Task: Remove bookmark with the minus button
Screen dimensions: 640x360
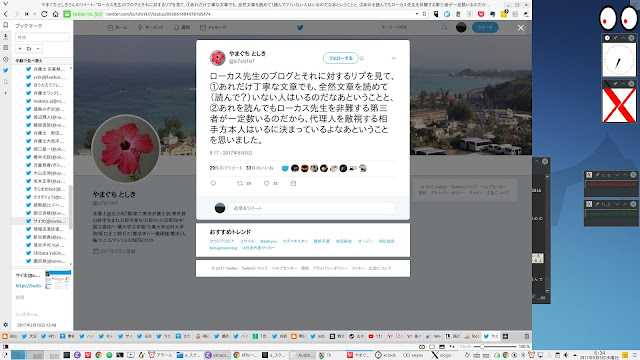Action: pos(38,49)
